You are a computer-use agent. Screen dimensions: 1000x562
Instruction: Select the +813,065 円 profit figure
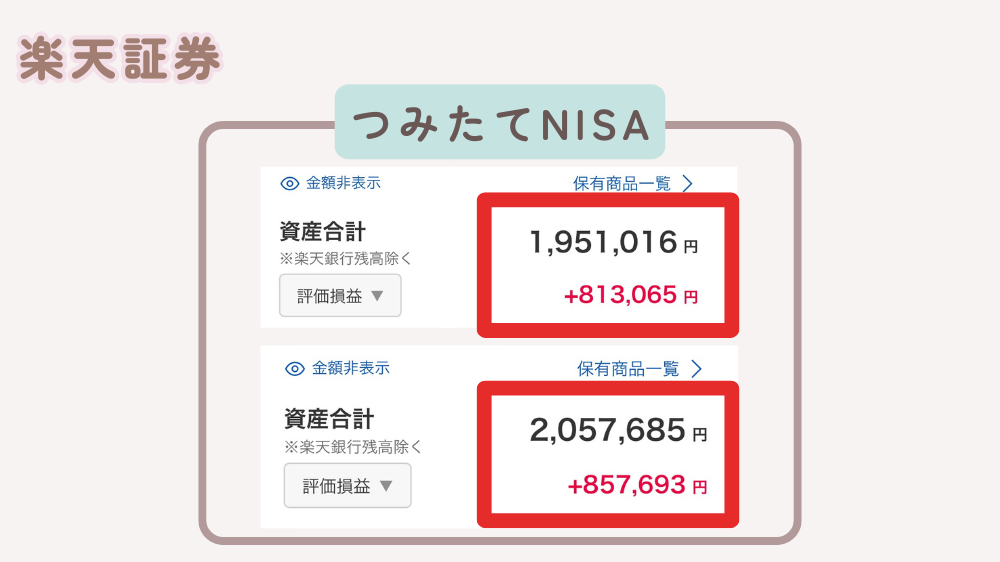[631, 295]
